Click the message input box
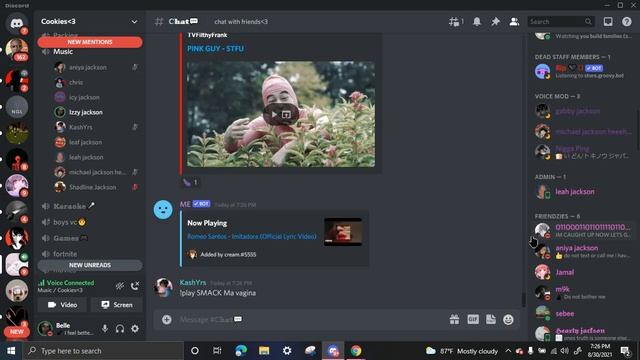 click(310, 320)
